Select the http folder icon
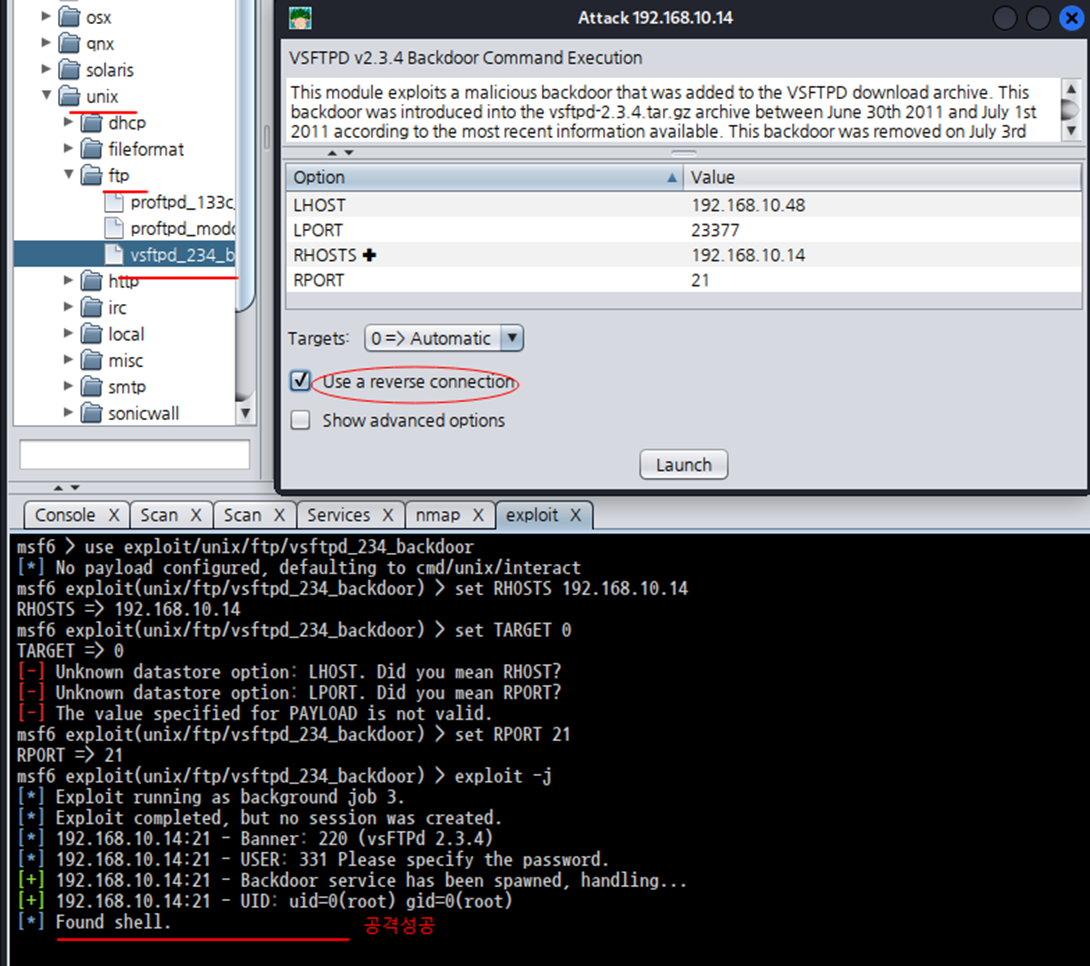 tap(91, 281)
